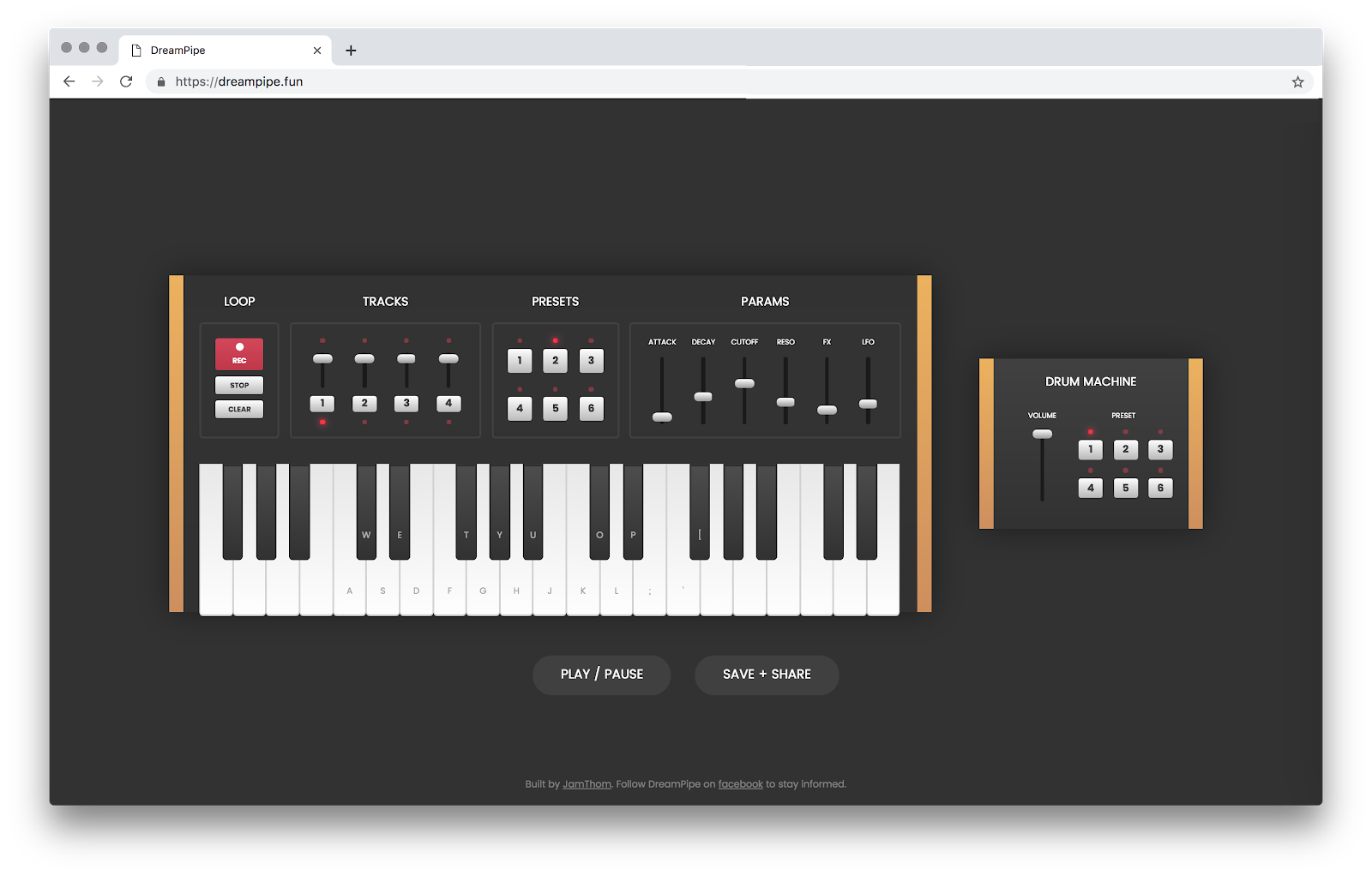Click the browser reload icon

[x=126, y=81]
